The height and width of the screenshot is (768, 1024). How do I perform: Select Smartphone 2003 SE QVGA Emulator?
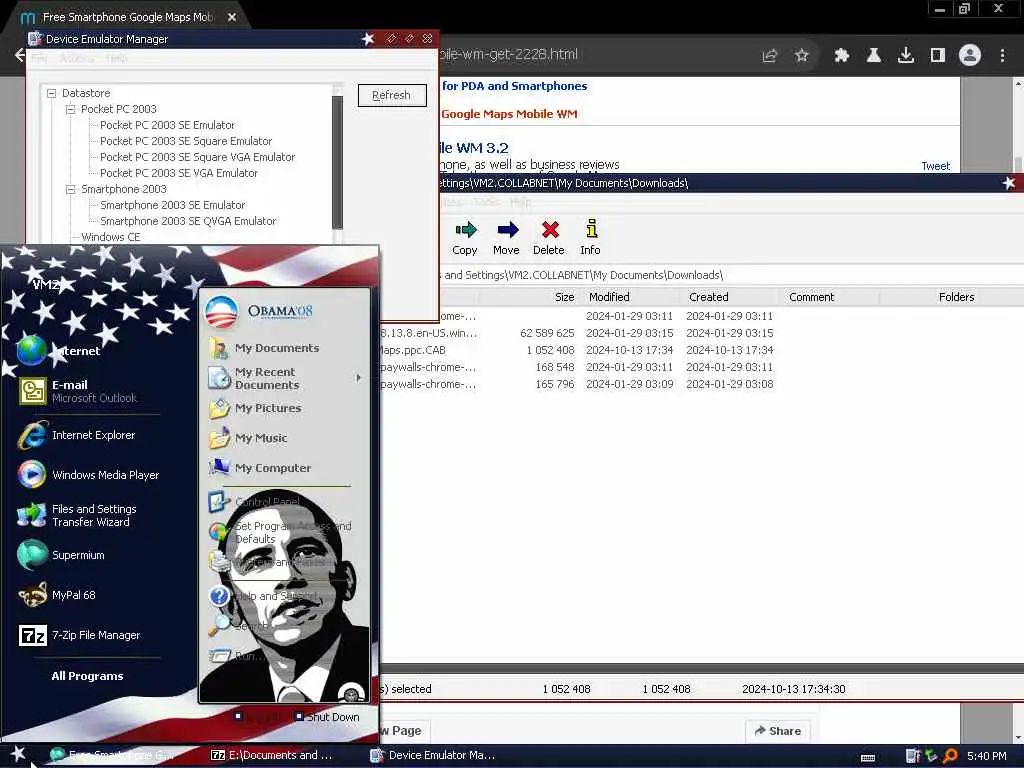tap(188, 221)
